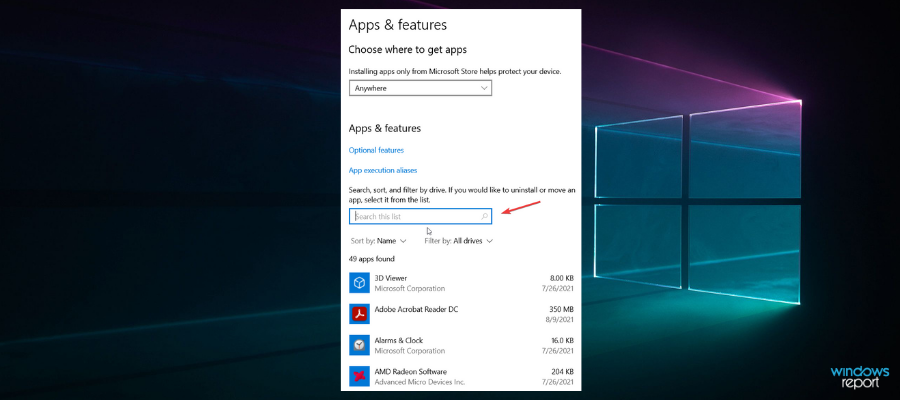This screenshot has width=900, height=400.
Task: Open the Filter by All drives dropdown
Action: pos(459,241)
